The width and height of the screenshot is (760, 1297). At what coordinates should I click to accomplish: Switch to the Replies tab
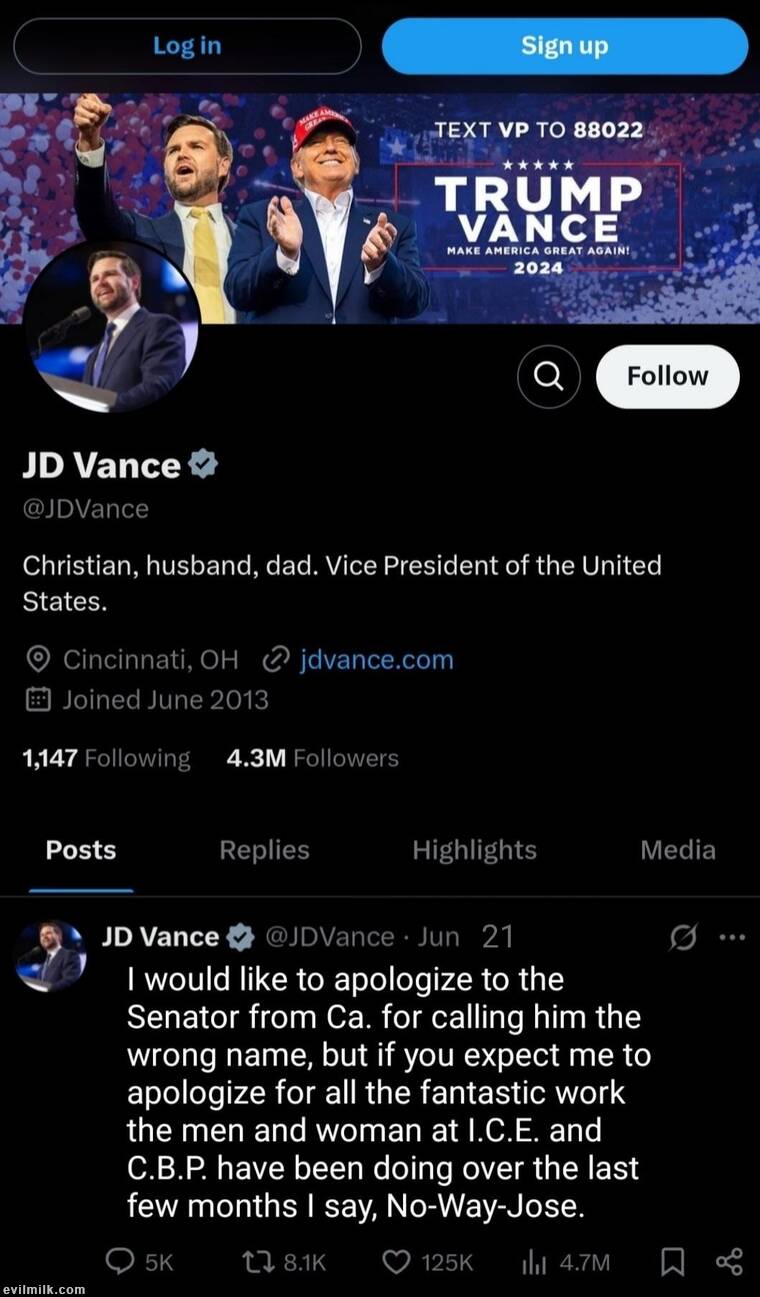[x=264, y=850]
